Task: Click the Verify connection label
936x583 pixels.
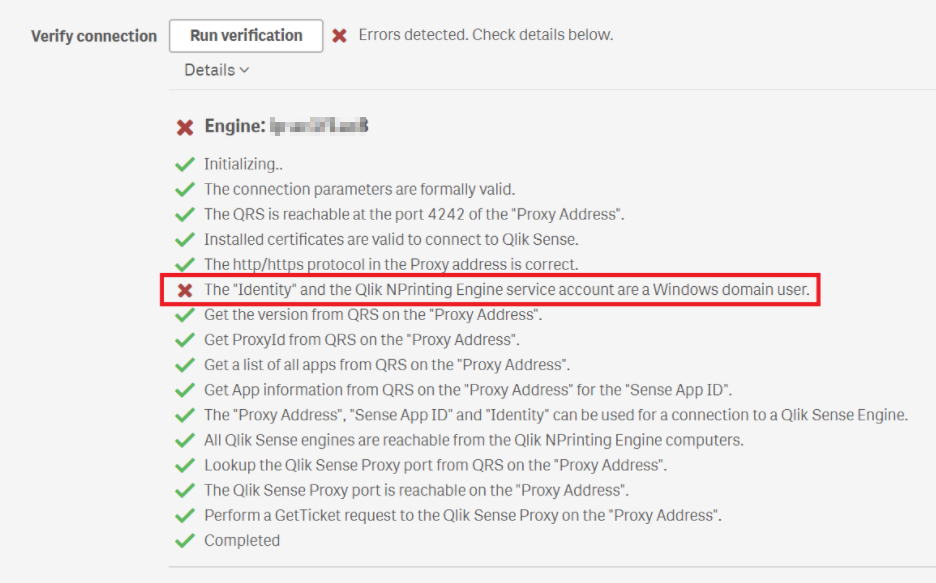Action: [x=92, y=35]
